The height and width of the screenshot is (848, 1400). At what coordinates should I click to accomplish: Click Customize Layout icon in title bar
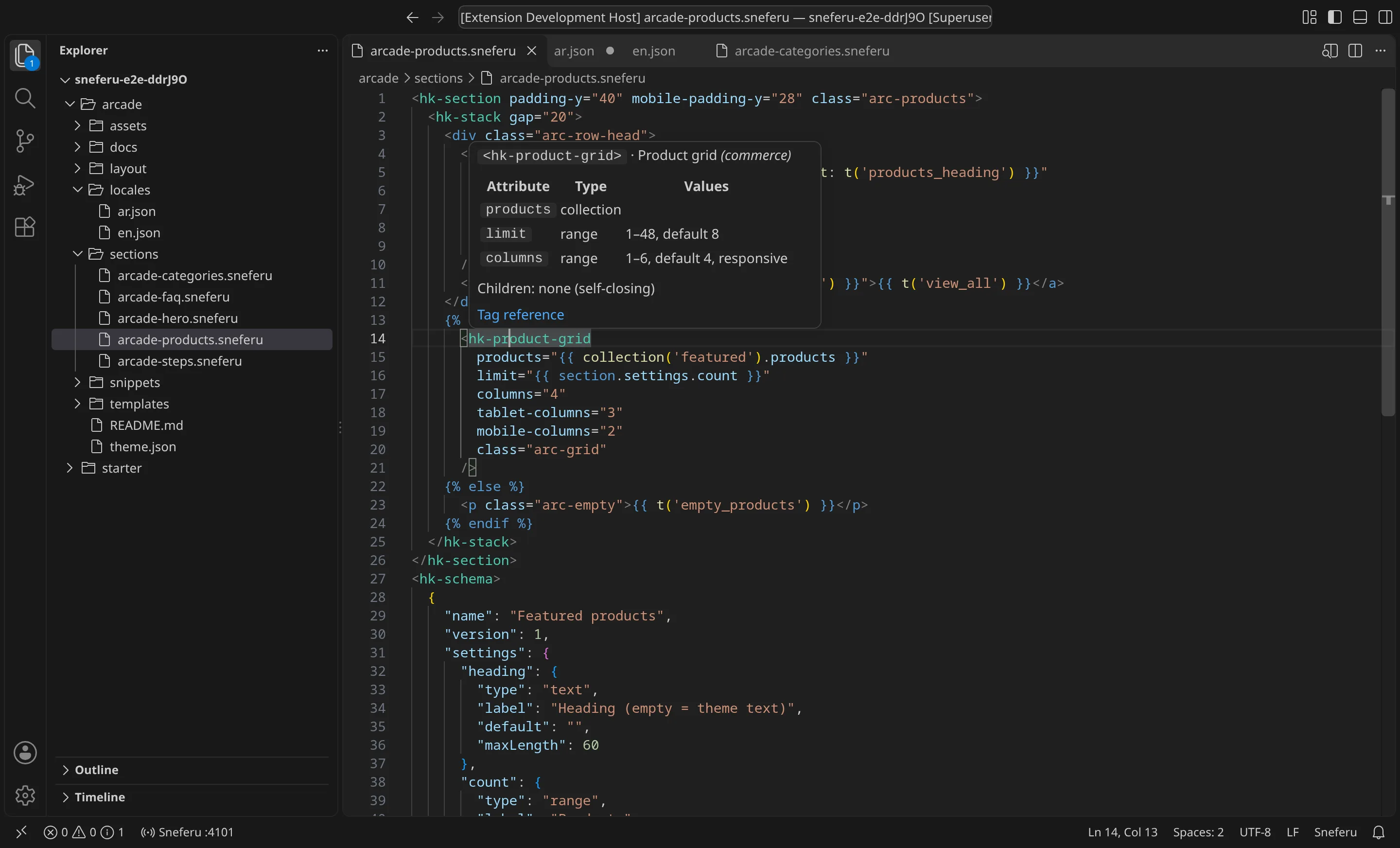click(1309, 17)
